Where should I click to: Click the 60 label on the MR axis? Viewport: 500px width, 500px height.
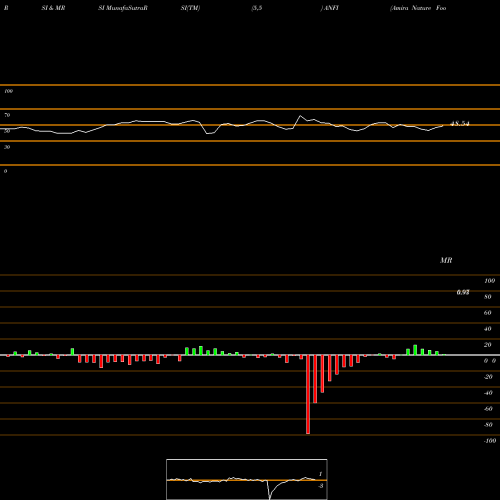click(488, 313)
